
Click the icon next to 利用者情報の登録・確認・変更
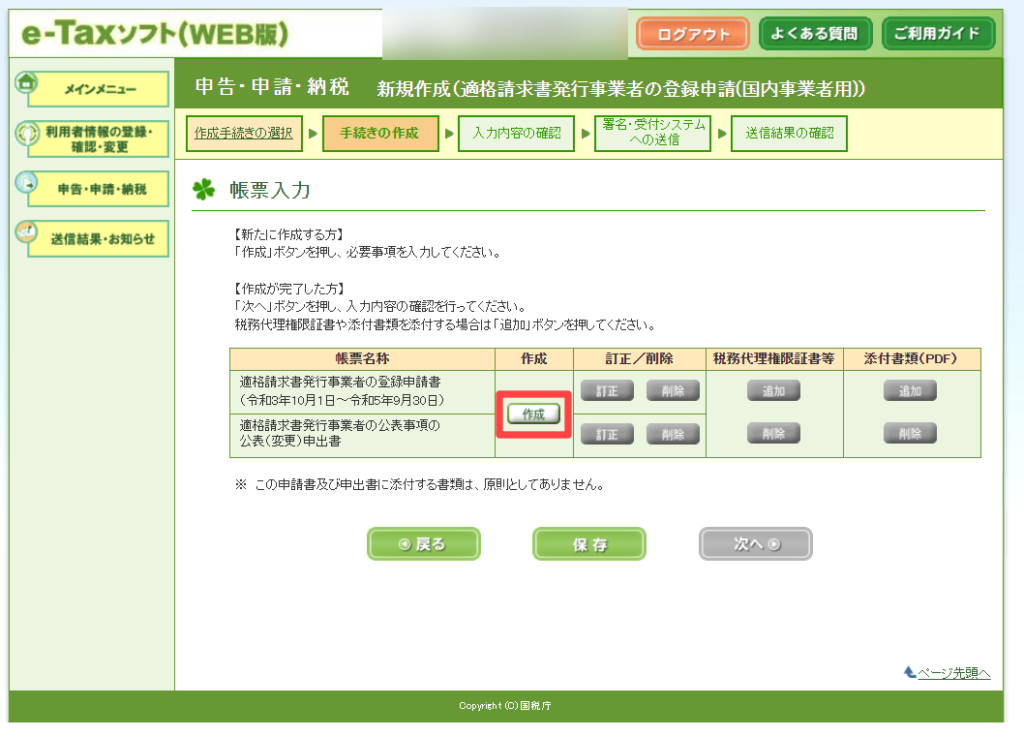coord(27,133)
